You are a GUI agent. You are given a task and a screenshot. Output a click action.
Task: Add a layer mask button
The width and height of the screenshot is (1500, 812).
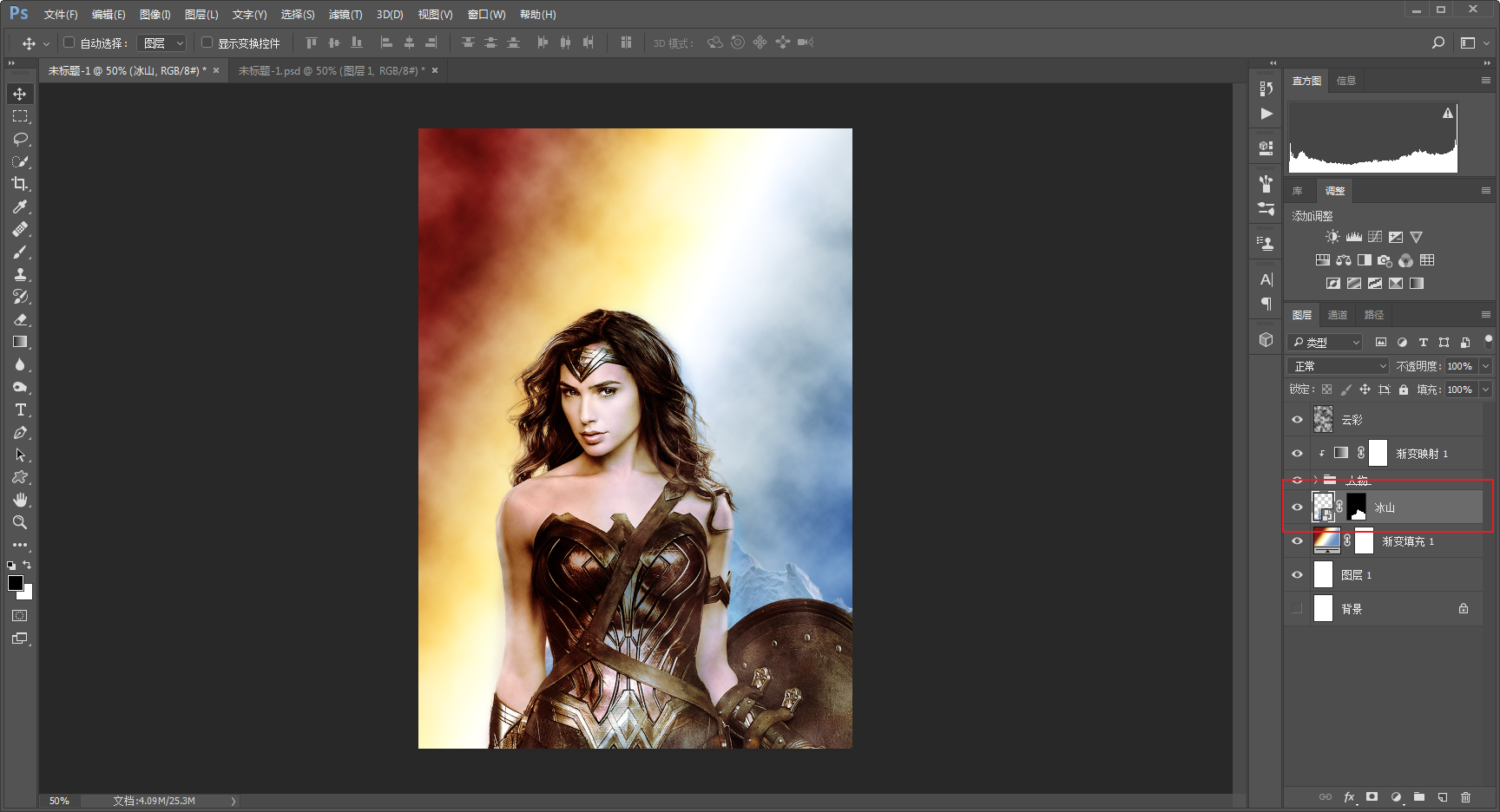click(x=1372, y=797)
